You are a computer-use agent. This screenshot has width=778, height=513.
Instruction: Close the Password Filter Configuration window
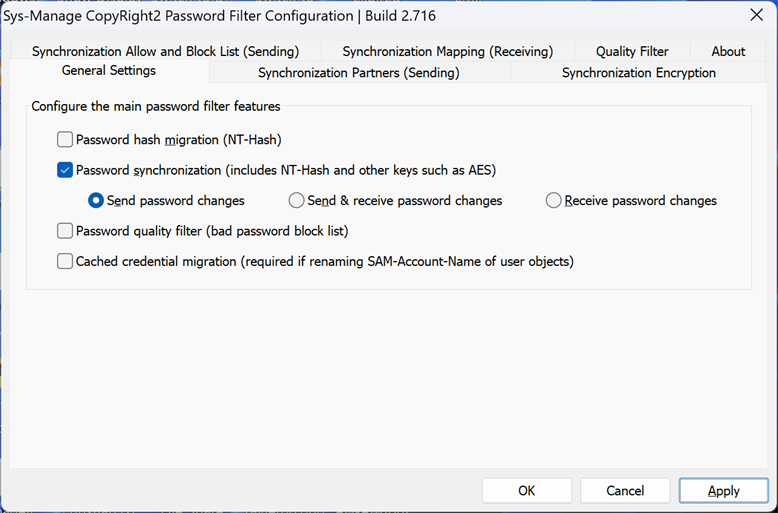pyautogui.click(x=757, y=15)
